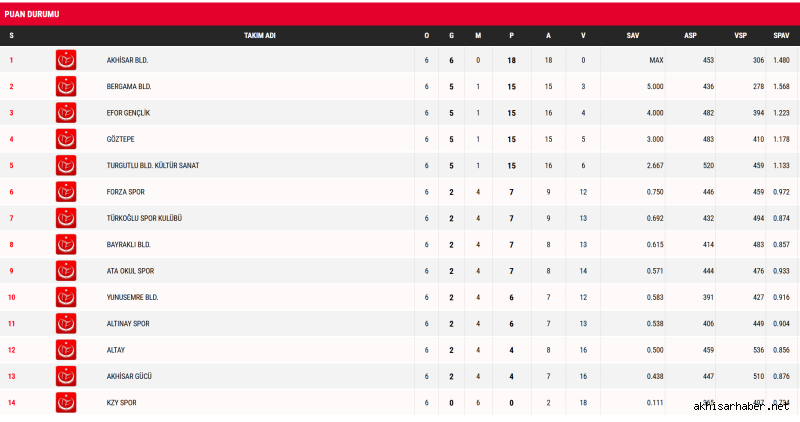Viewport: 800px width, 422px height.
Task: Click the Efor Gençlik team logo icon
Action: [66, 113]
